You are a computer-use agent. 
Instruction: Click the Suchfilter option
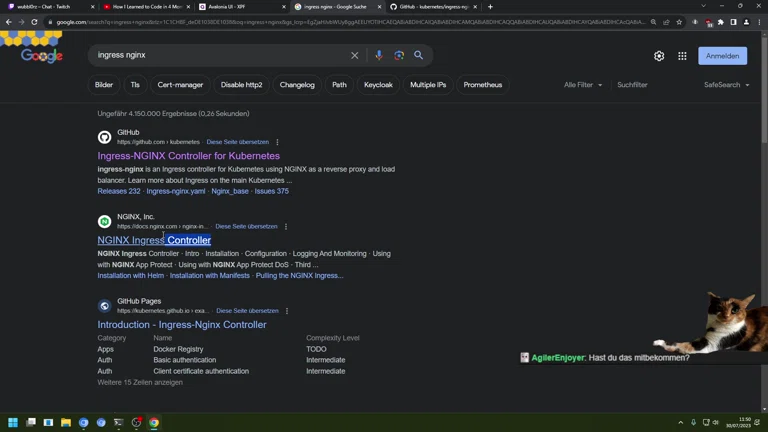(632, 85)
